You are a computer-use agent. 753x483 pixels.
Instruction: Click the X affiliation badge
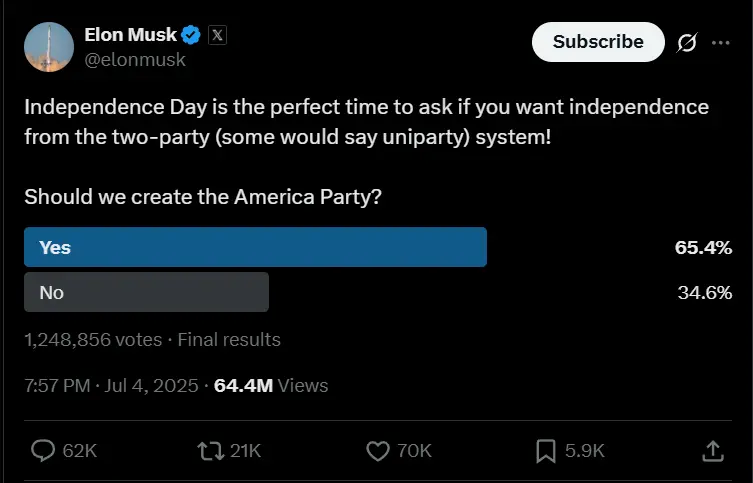pos(217,35)
